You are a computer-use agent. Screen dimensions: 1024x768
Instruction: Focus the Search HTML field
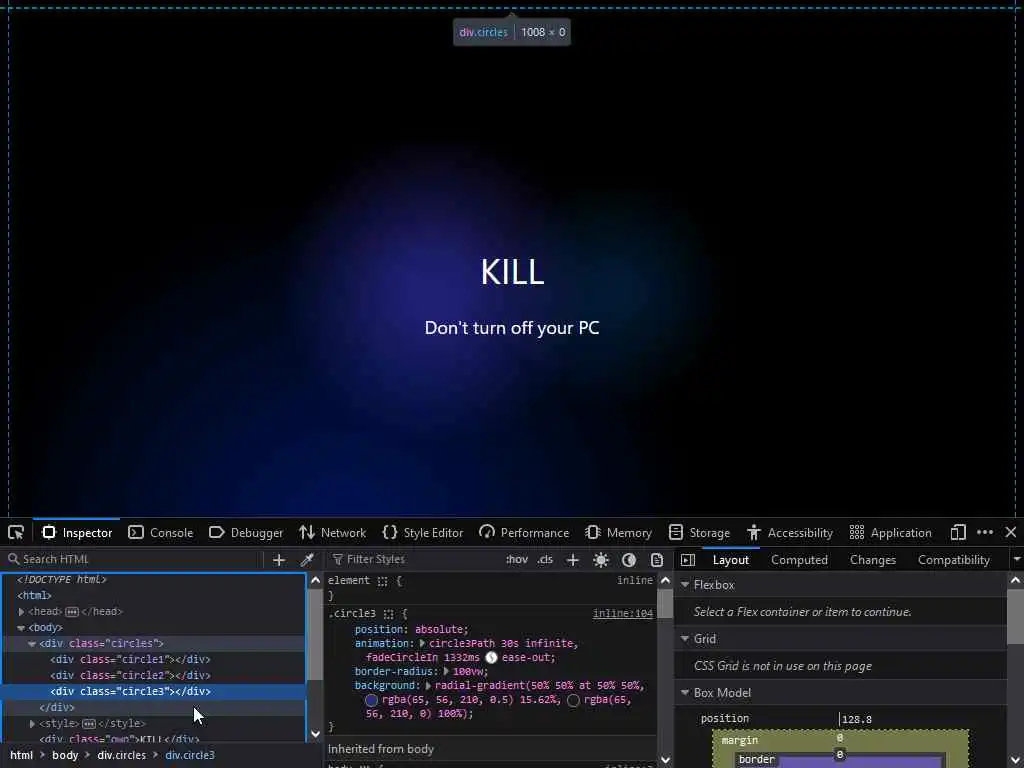point(134,560)
